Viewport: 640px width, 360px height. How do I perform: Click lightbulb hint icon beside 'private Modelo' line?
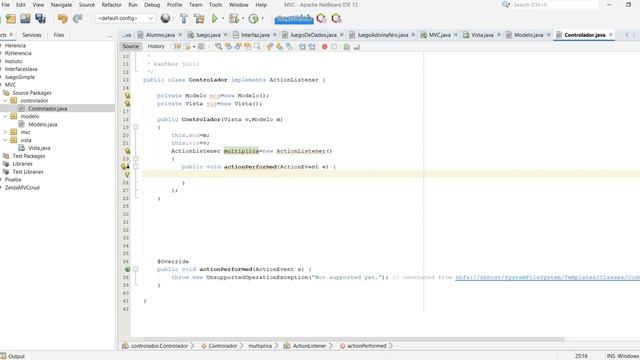(127, 96)
